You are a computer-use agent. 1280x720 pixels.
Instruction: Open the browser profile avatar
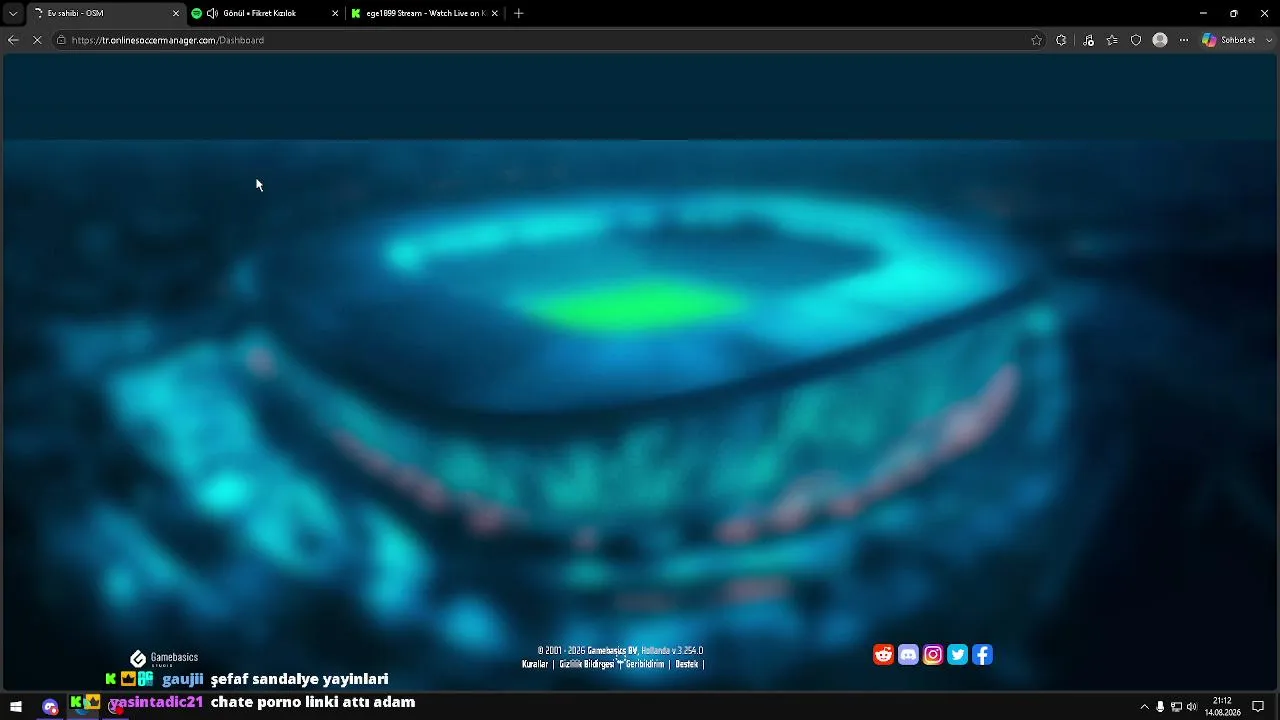coord(1160,40)
